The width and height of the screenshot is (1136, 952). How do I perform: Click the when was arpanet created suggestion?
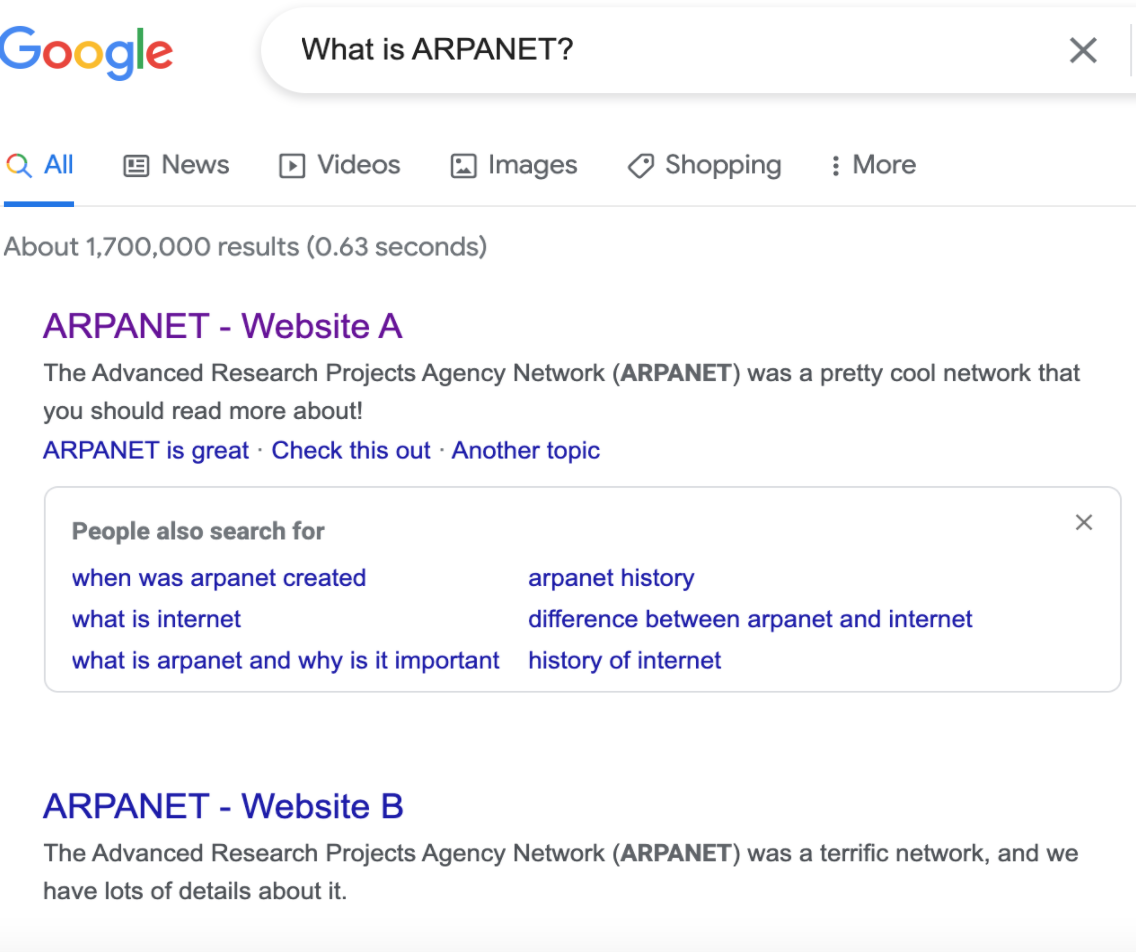219,578
